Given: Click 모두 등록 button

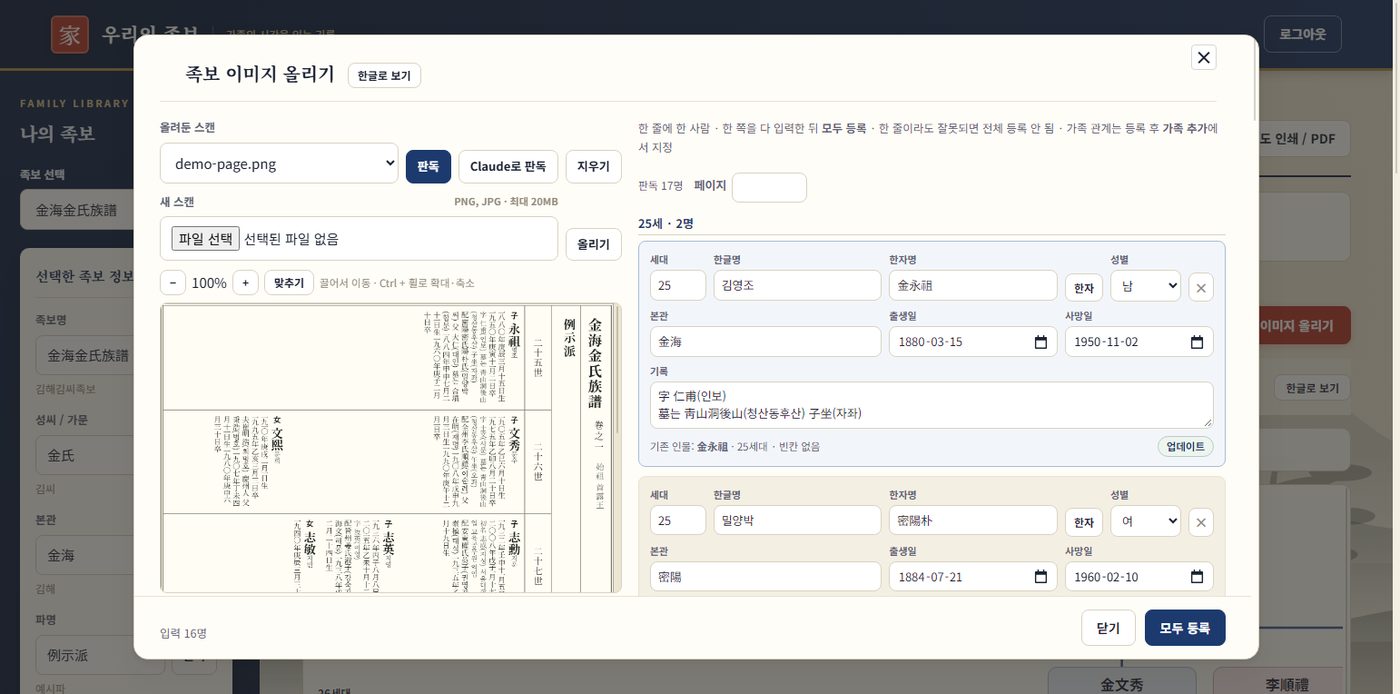Looking at the screenshot, I should (1185, 628).
